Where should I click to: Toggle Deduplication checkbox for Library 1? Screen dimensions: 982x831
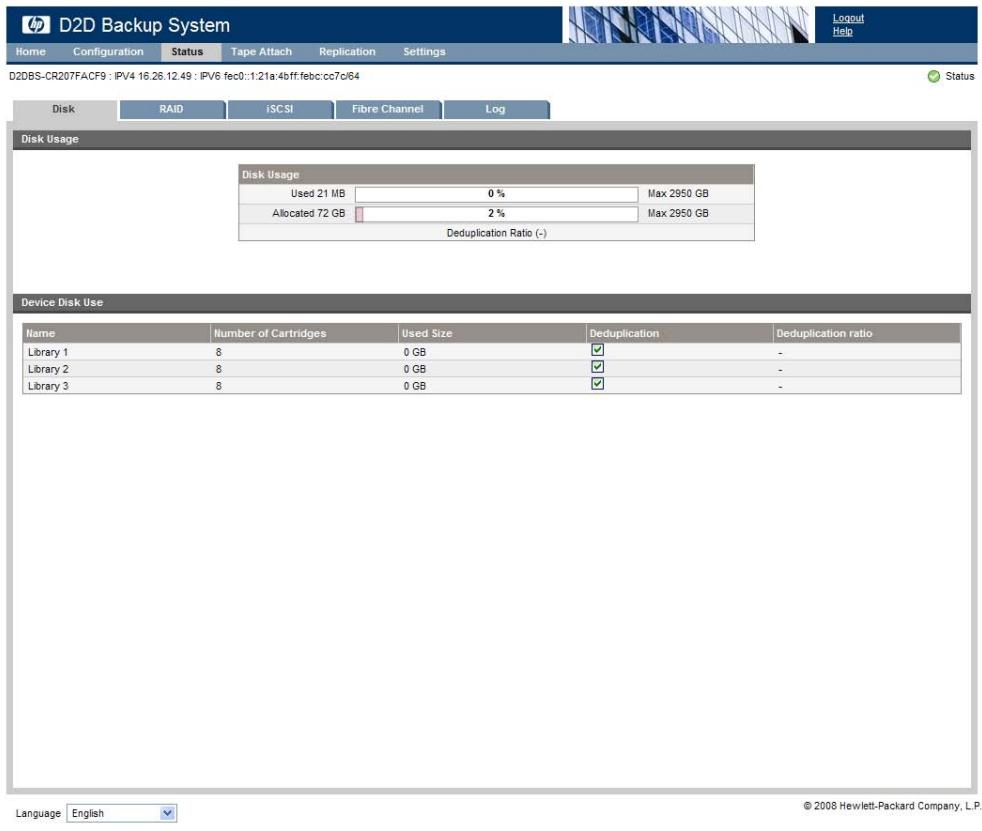(597, 350)
